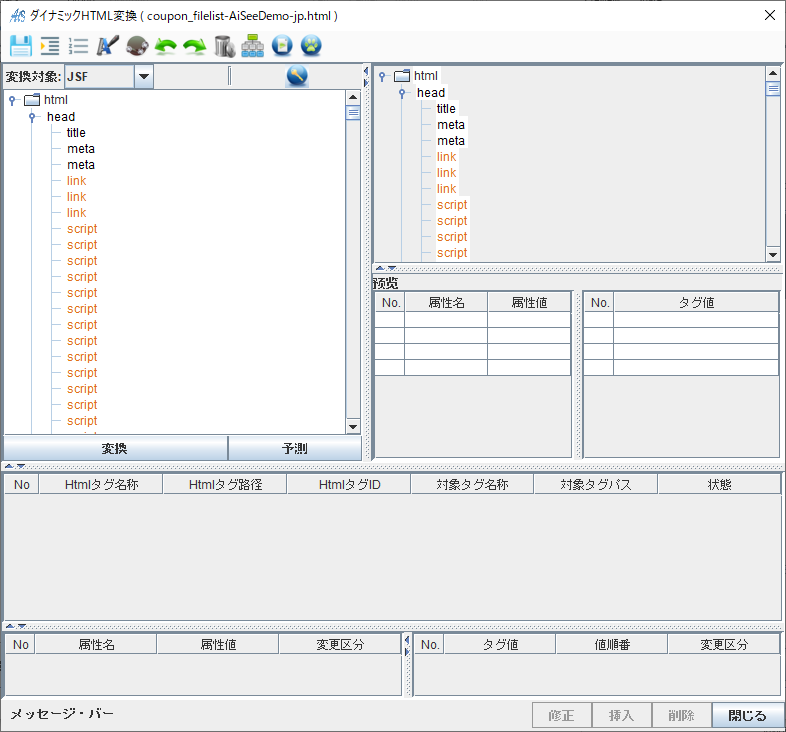Select head node in the white tree

click(61, 117)
